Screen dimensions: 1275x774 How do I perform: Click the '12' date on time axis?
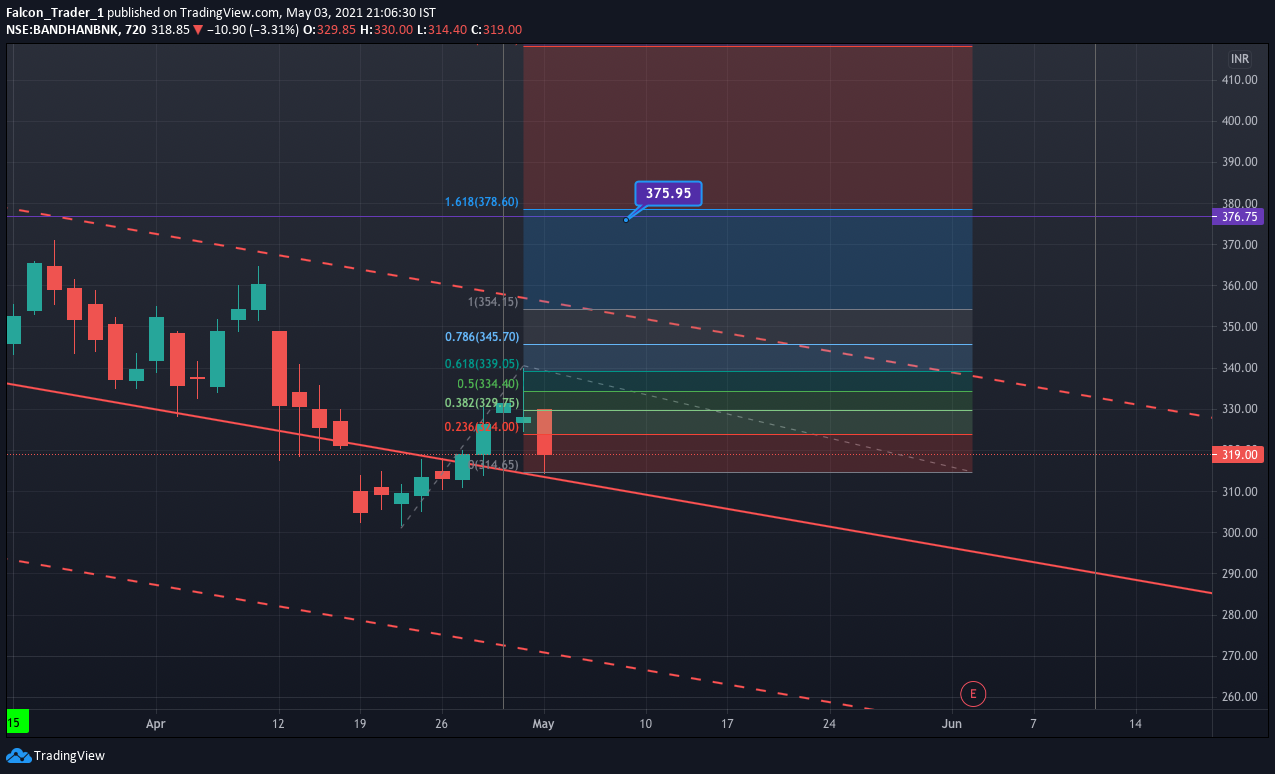click(x=278, y=722)
